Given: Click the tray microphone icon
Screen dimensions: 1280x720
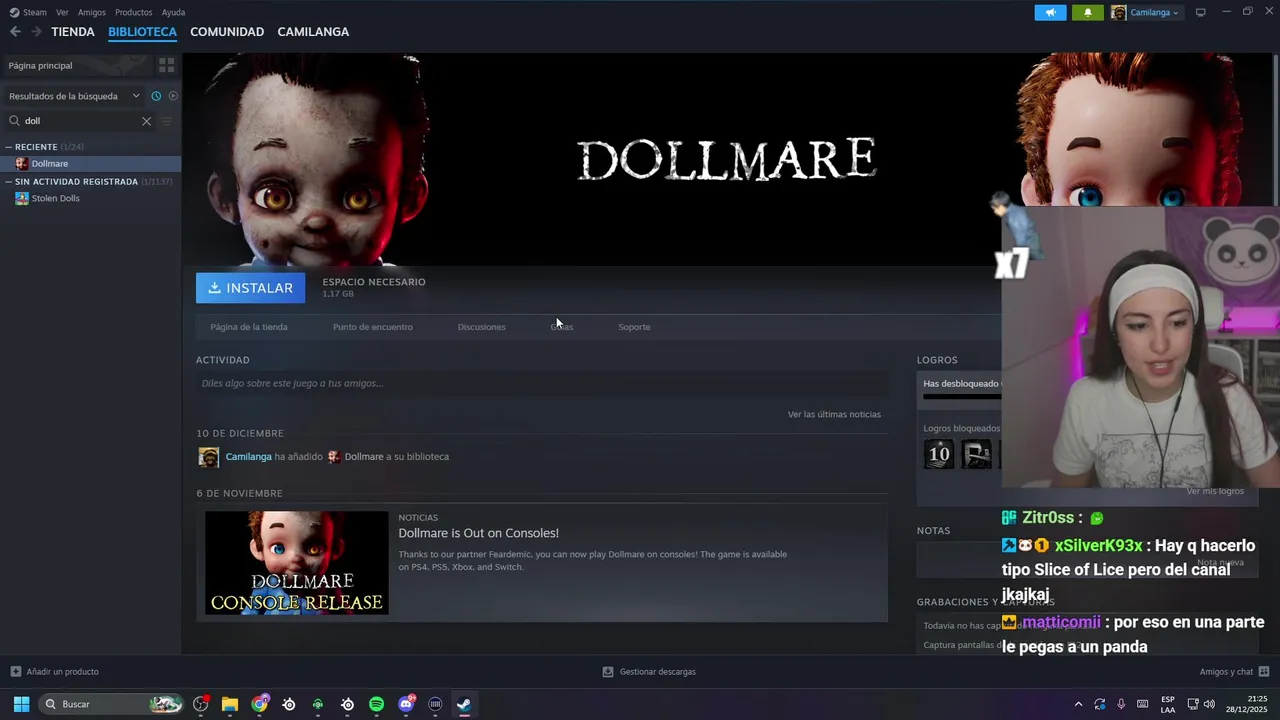Looking at the screenshot, I should click(x=1121, y=704).
